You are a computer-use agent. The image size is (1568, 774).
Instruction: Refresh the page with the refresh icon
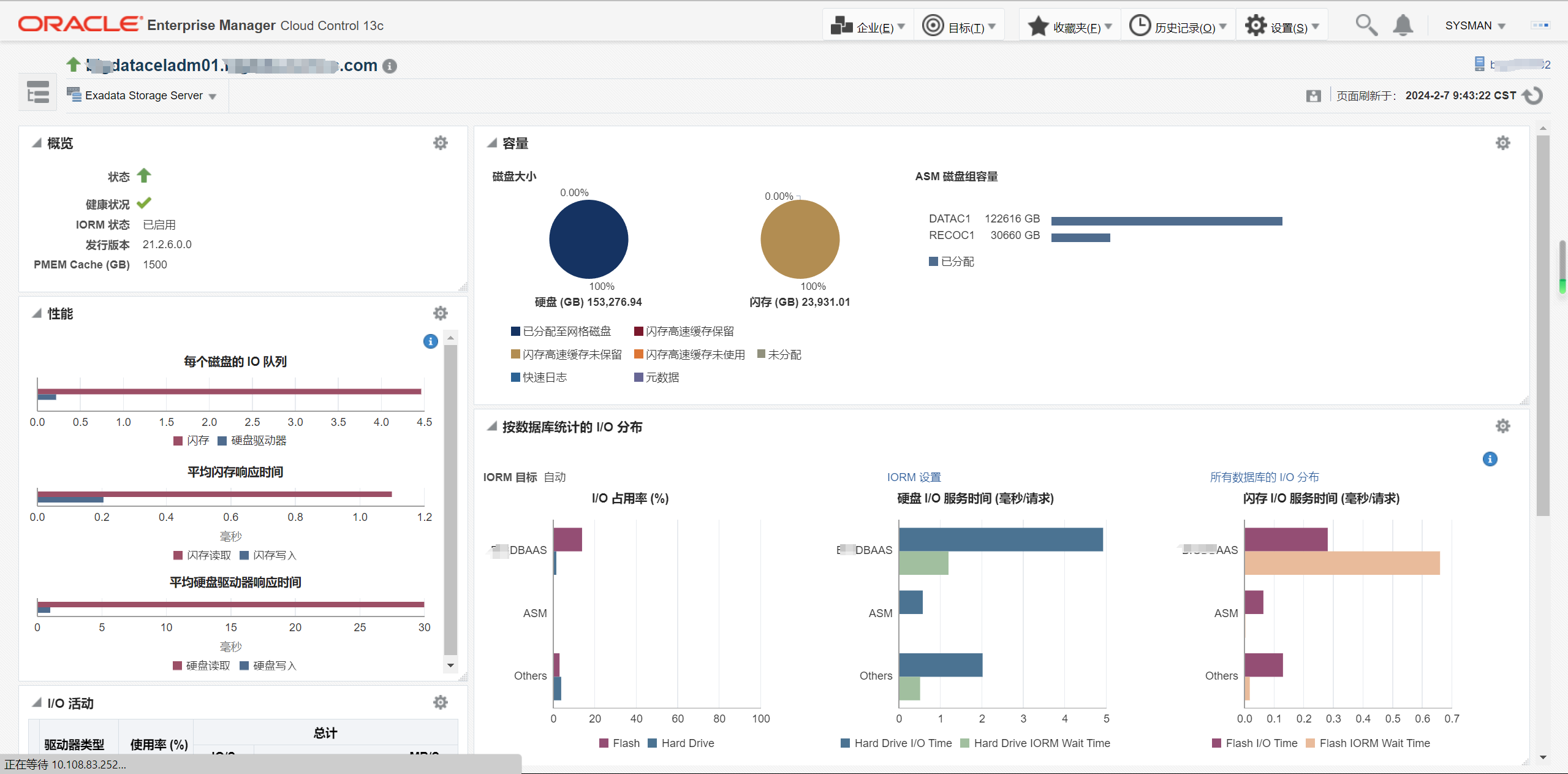pos(1532,96)
